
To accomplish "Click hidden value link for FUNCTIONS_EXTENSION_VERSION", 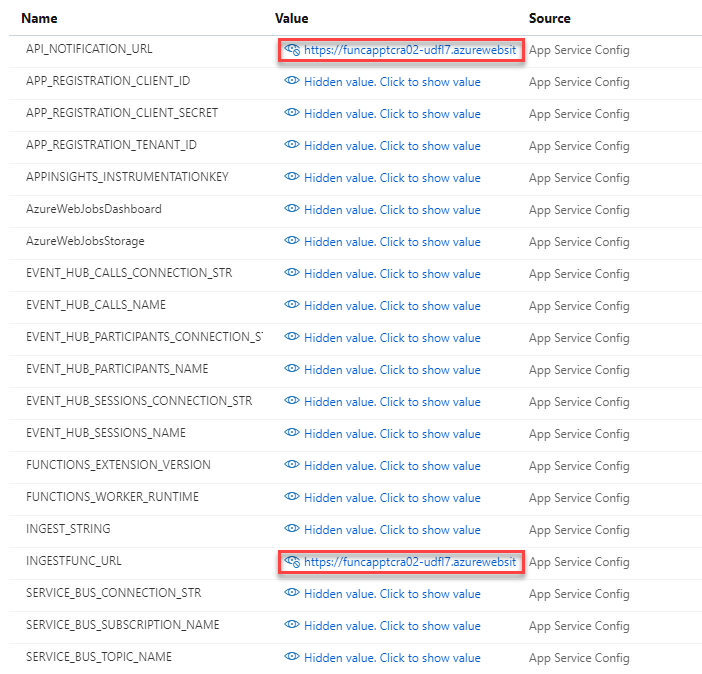I will pyautogui.click(x=392, y=466).
